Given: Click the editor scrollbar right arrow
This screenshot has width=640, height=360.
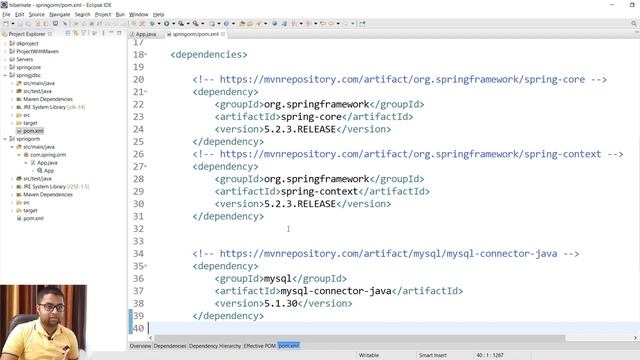Looking at the screenshot, I should (635, 338).
